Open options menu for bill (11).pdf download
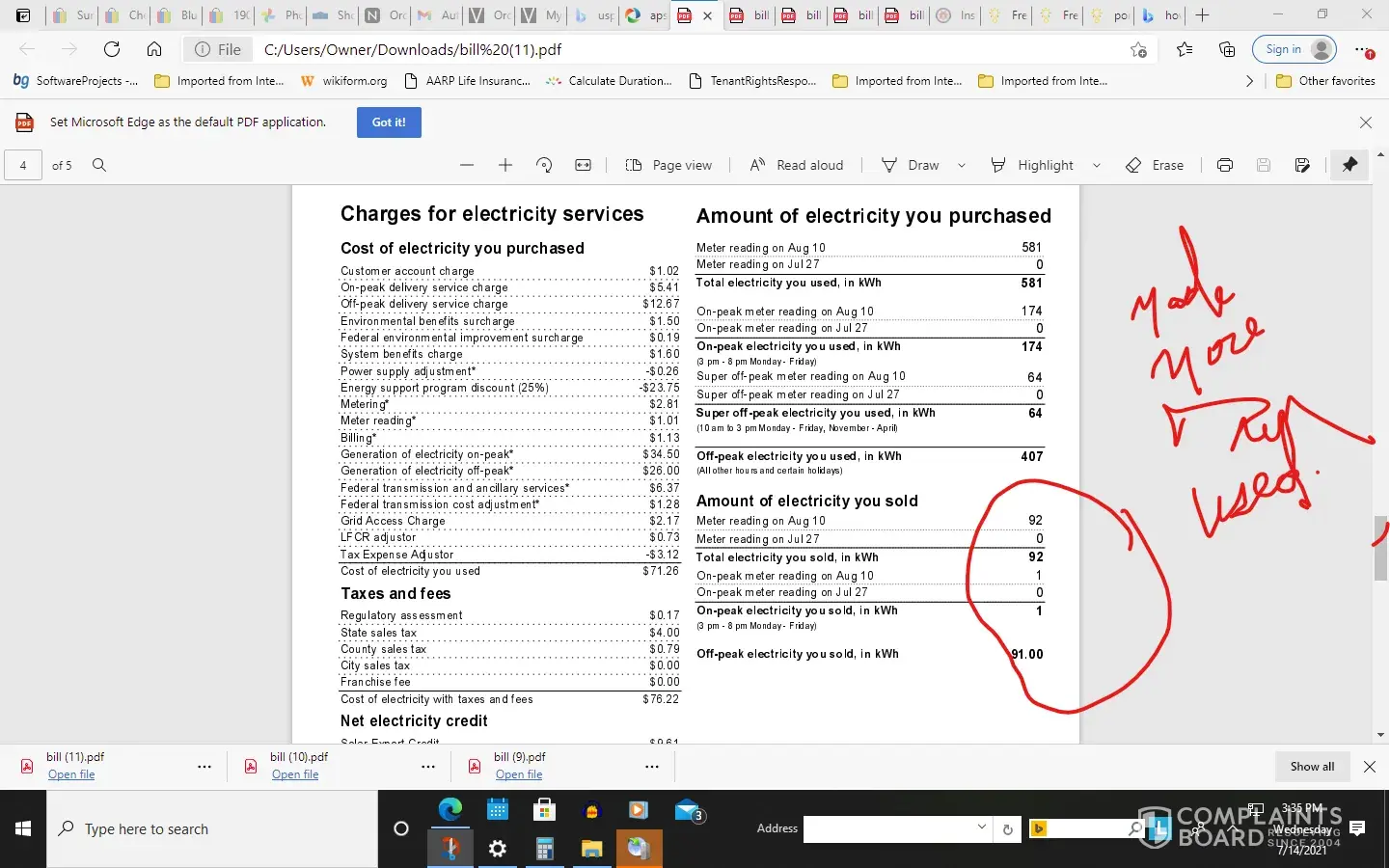Viewport: 1390px width, 868px height. (x=204, y=767)
